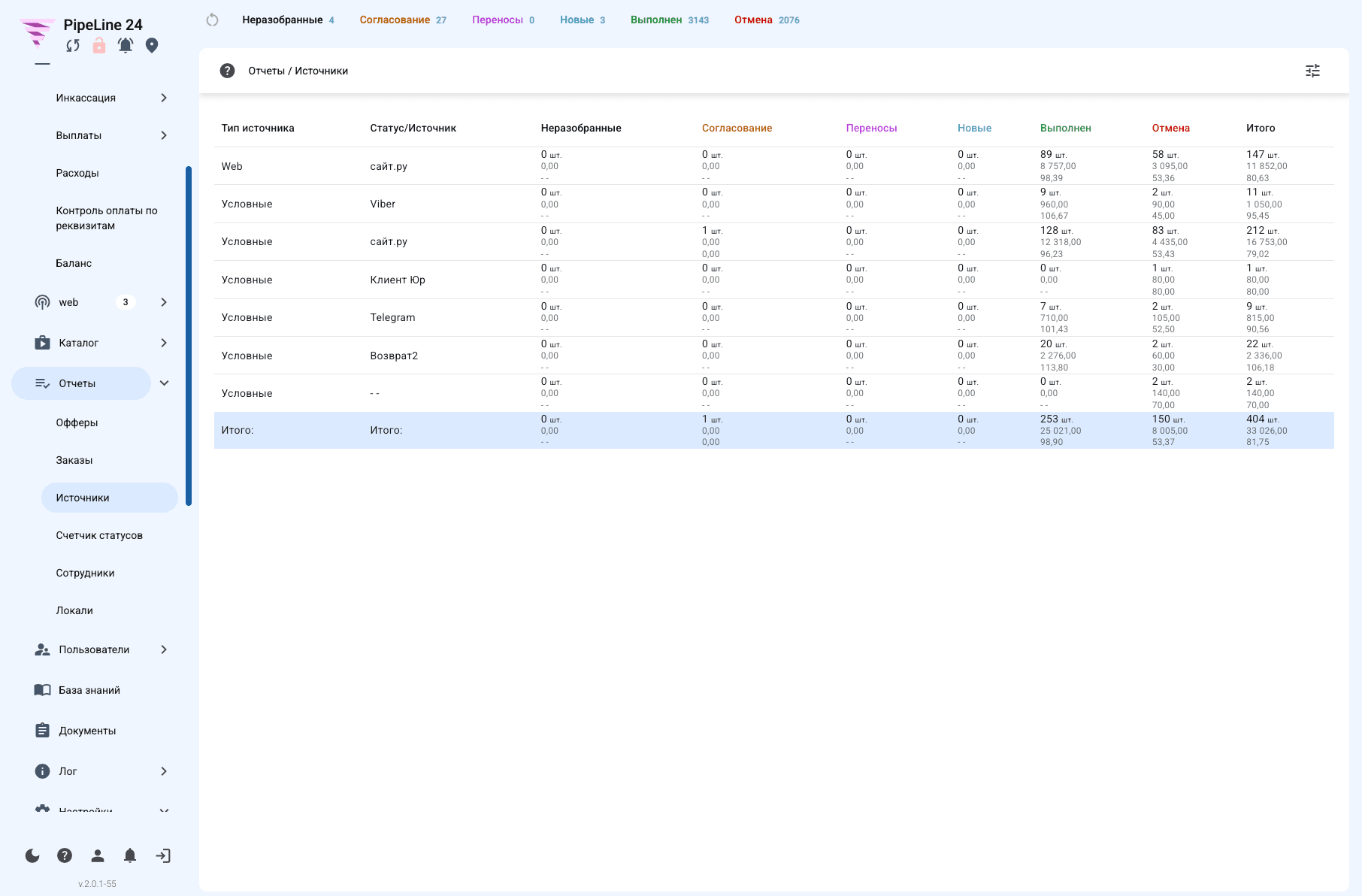Click the bottom help question mark icon
The height and width of the screenshot is (896, 1362).
[65, 855]
